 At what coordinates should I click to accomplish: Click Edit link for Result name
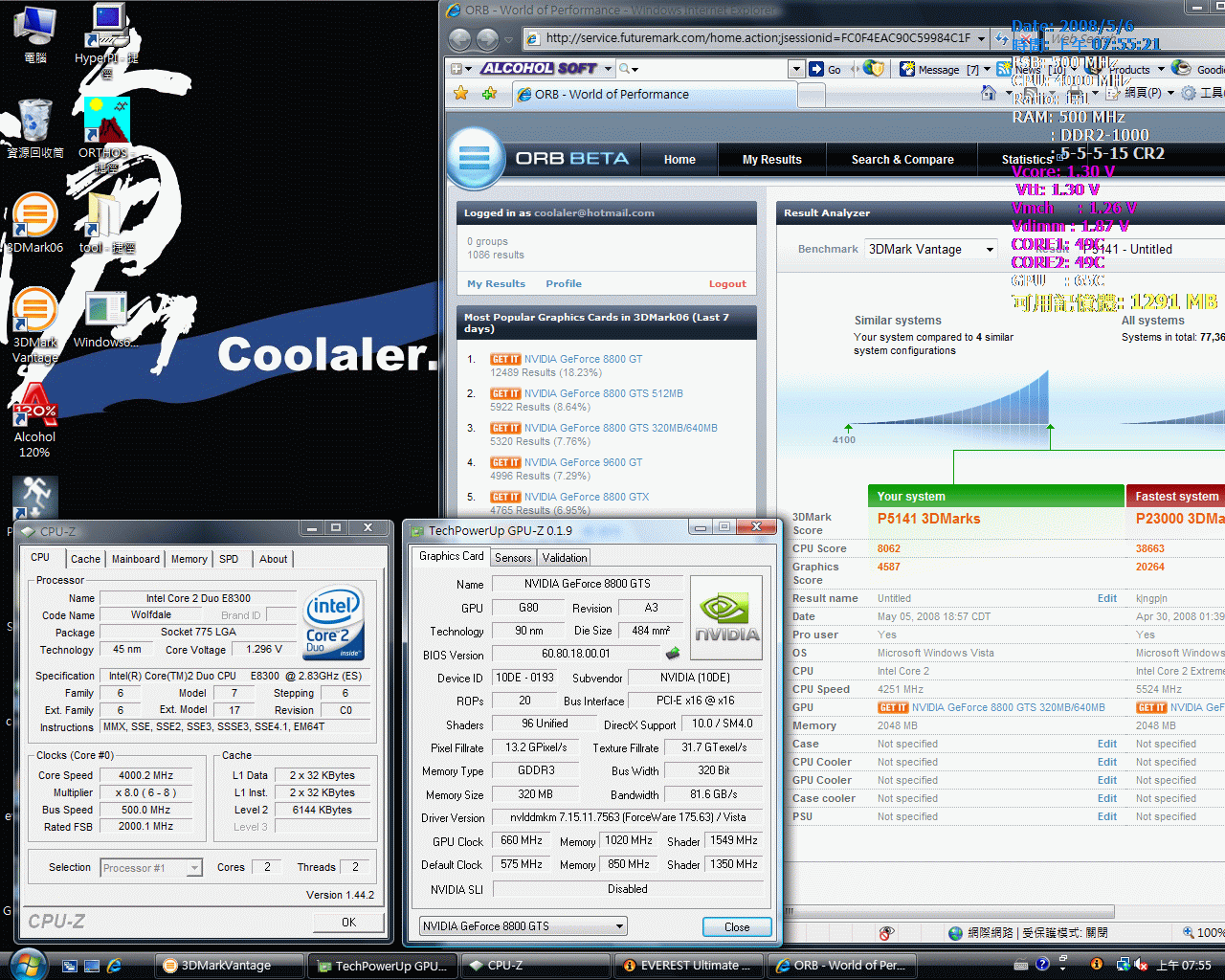tap(1107, 598)
